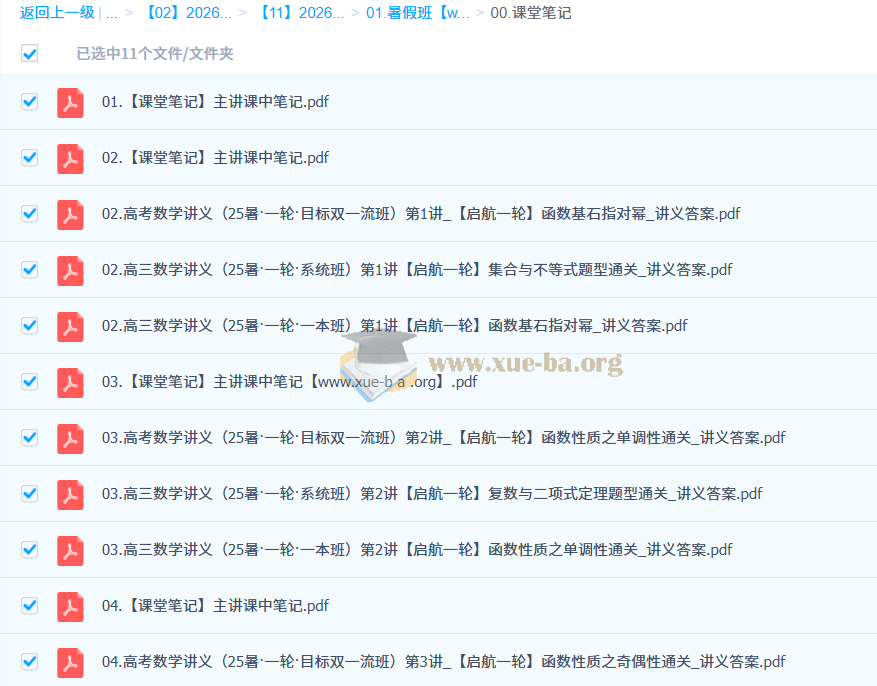The width and height of the screenshot is (877, 686).
Task: Click PDF icon of 02.【课堂笔记】主讲课中笔记.pdf
Action: 70,158
